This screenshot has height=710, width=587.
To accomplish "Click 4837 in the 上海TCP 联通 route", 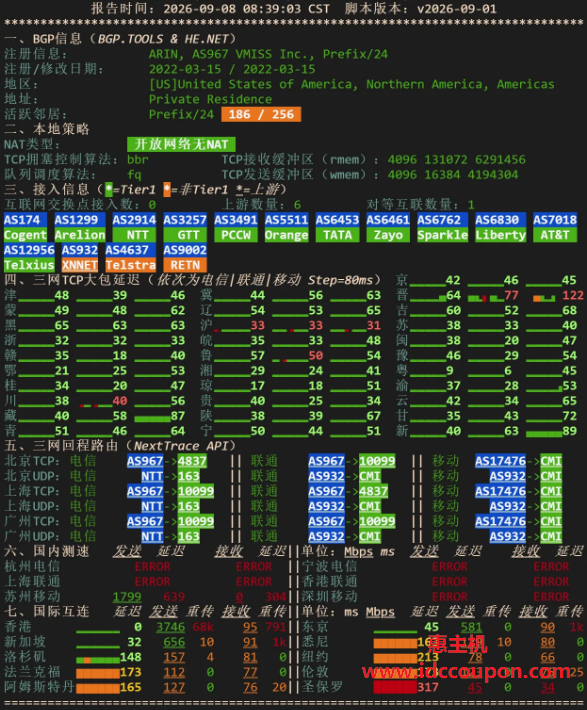I will [373, 491].
